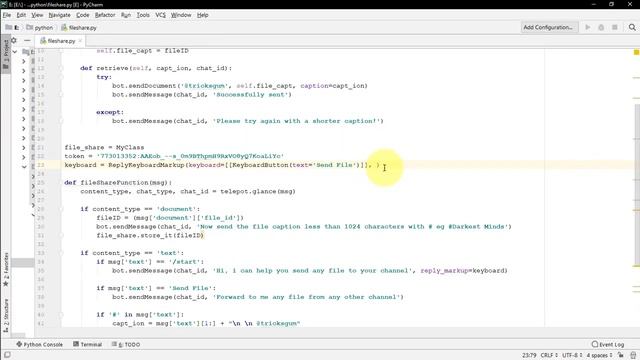Close the fileshare.py editor tab
640x360 pixels.
(80, 41)
